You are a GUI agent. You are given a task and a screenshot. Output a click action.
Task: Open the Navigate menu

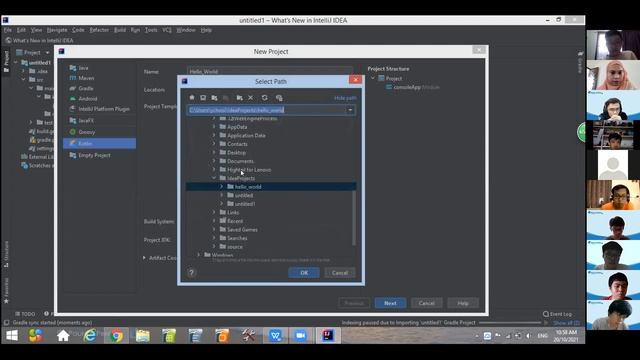pyautogui.click(x=57, y=30)
